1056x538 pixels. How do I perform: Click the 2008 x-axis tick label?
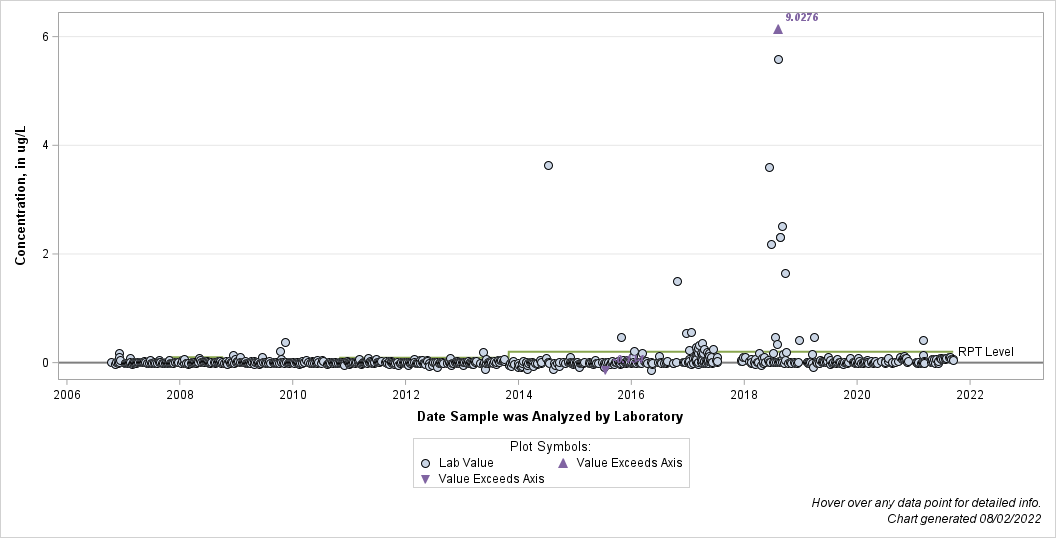(x=180, y=395)
